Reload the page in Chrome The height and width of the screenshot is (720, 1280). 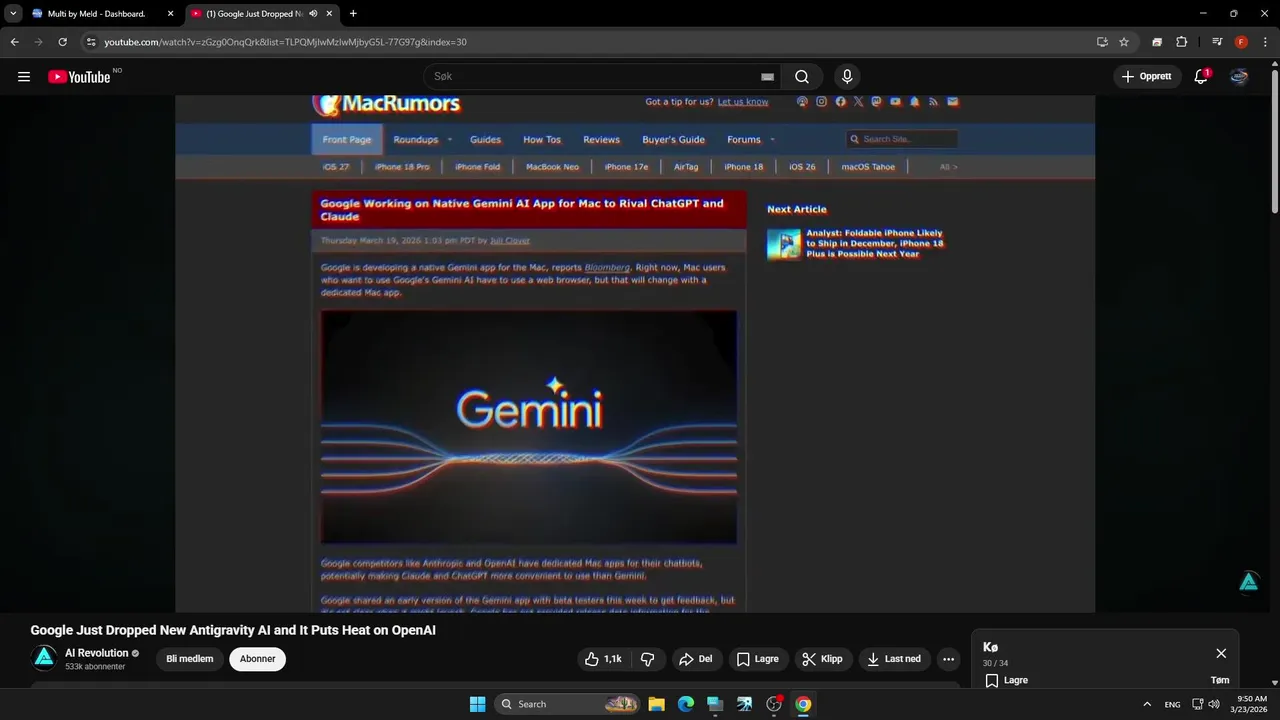click(62, 42)
